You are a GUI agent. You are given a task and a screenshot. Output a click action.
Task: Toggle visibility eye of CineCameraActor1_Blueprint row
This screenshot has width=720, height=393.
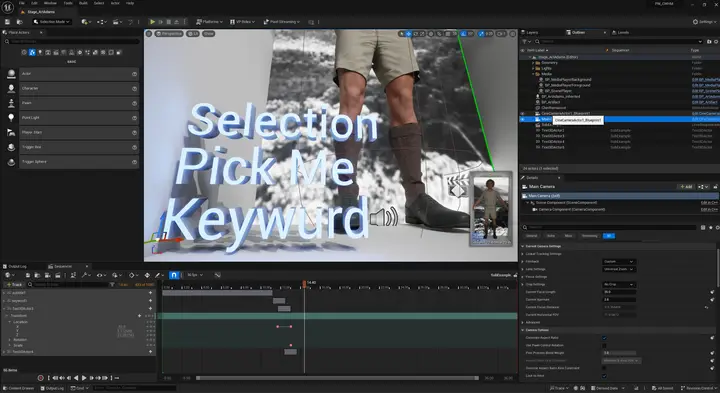(x=523, y=113)
